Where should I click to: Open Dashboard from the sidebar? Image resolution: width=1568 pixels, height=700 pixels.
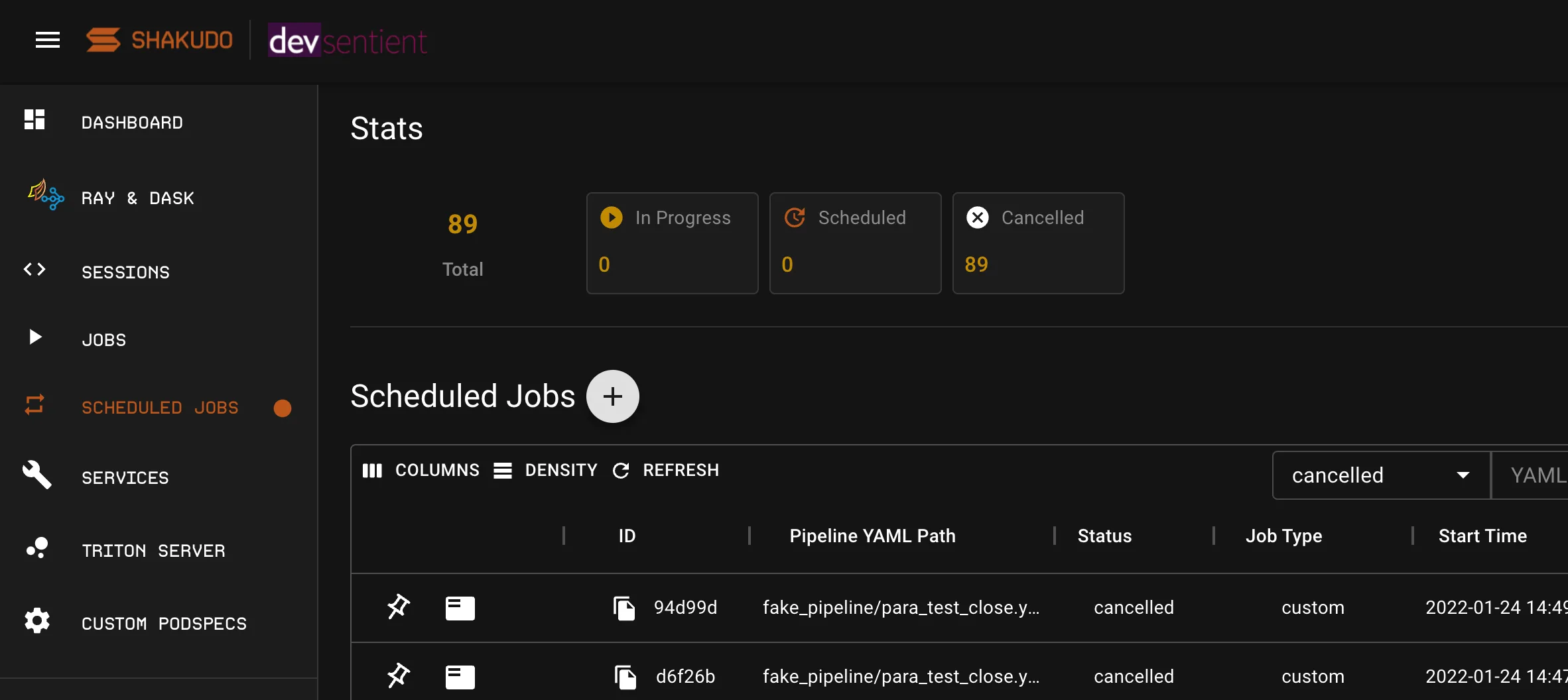click(x=132, y=123)
